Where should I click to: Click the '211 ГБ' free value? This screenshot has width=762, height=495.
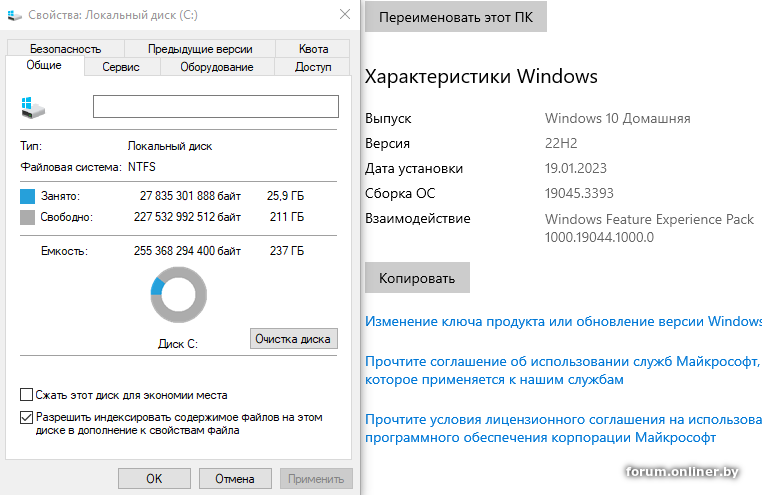coord(287,217)
